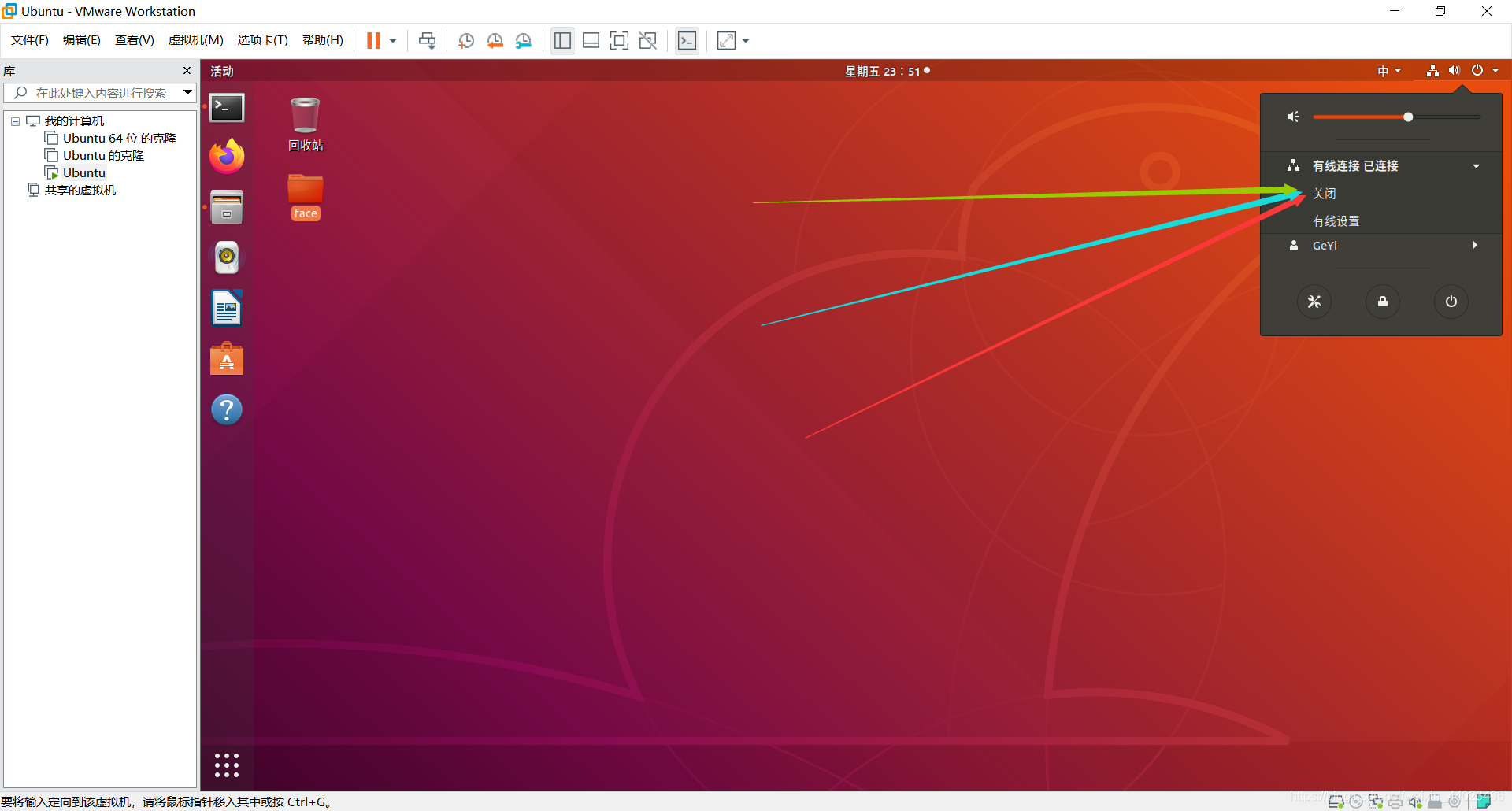Open the 帮助(H) menu
1512x811 pixels.
coord(323,40)
